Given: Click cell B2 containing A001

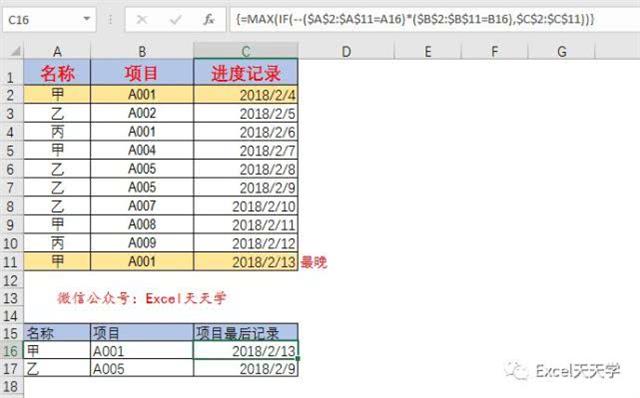Looking at the screenshot, I should [142, 95].
